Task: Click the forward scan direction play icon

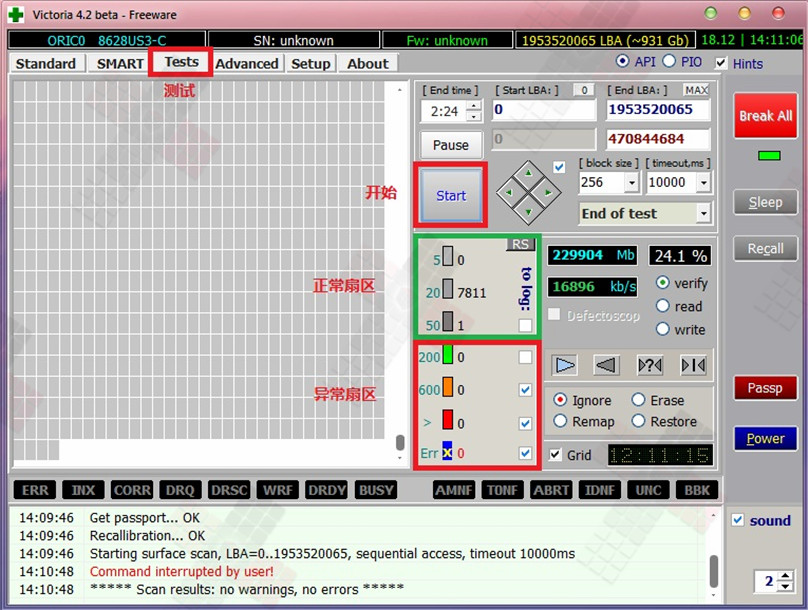Action: [565, 365]
